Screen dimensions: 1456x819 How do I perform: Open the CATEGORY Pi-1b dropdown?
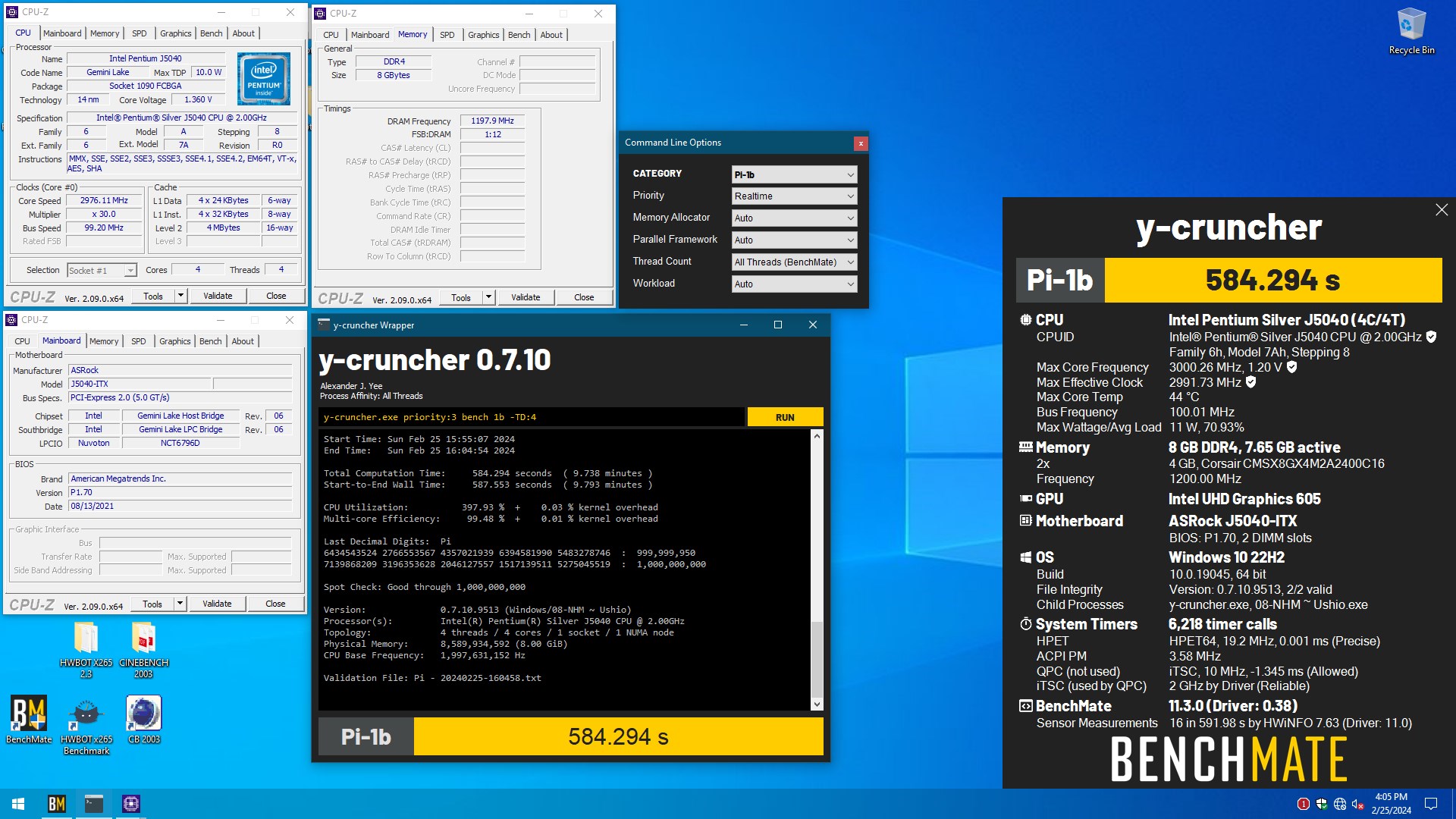point(794,174)
